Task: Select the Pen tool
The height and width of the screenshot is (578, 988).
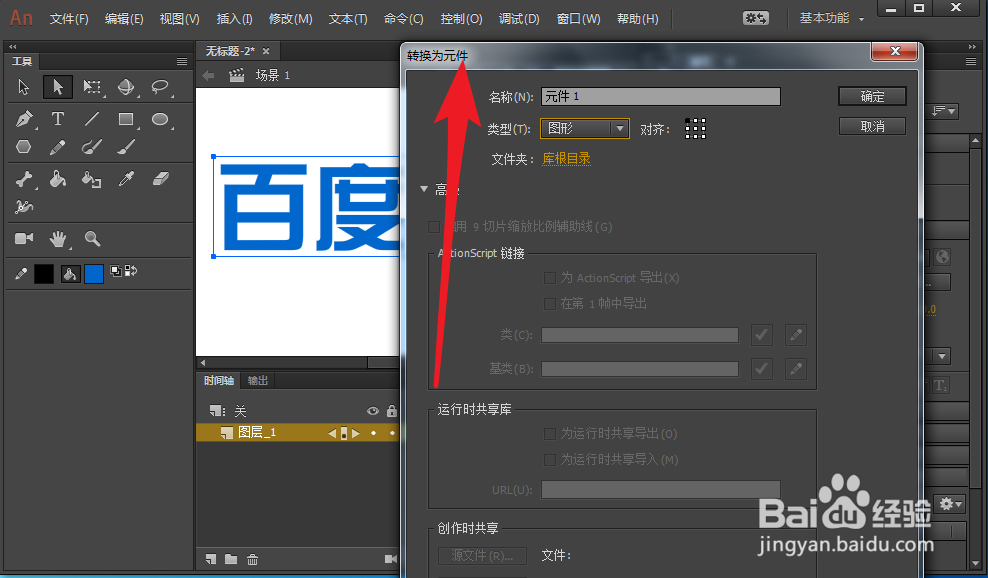Action: [23, 118]
